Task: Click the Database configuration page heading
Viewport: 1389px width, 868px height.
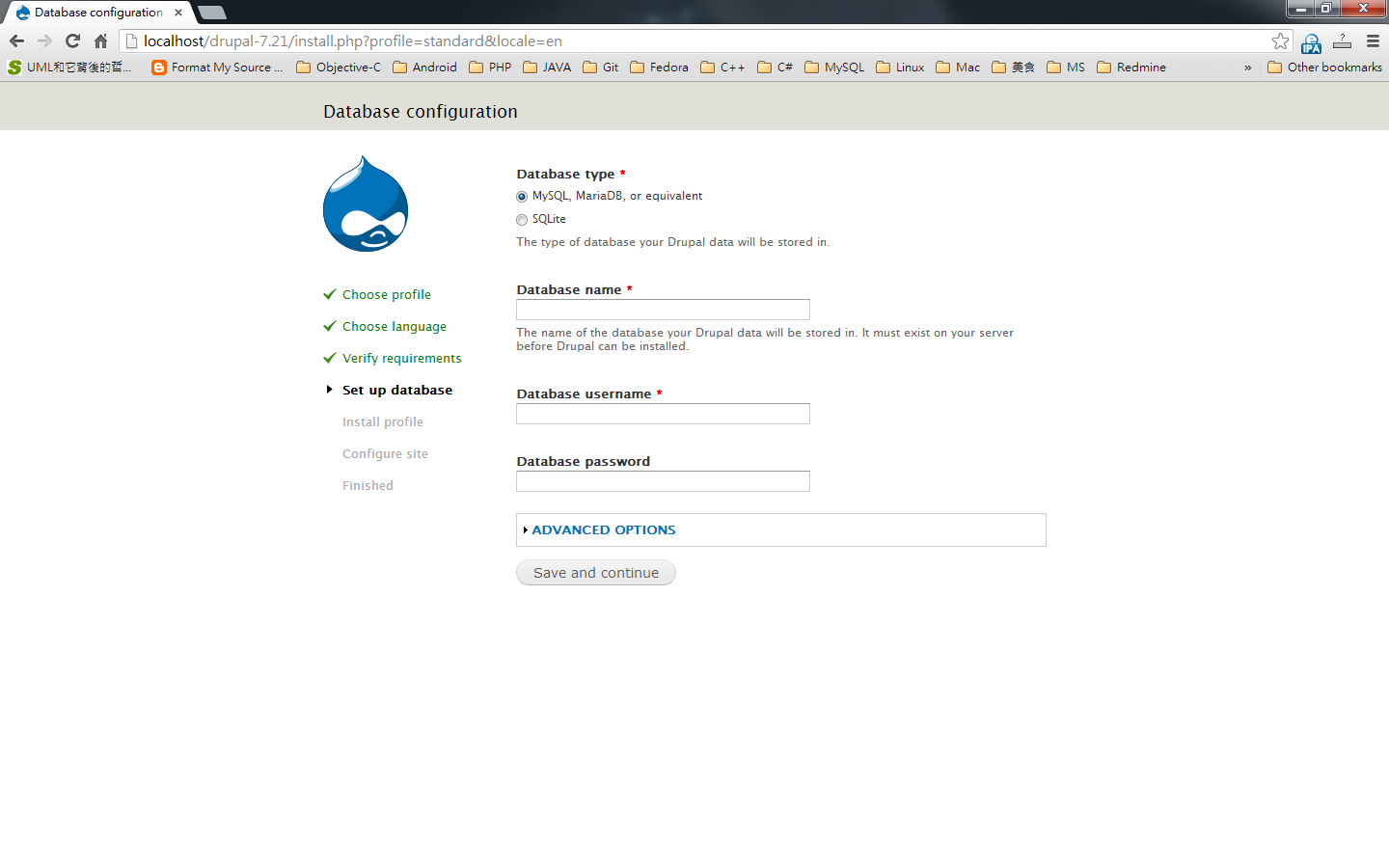Action: (421, 111)
